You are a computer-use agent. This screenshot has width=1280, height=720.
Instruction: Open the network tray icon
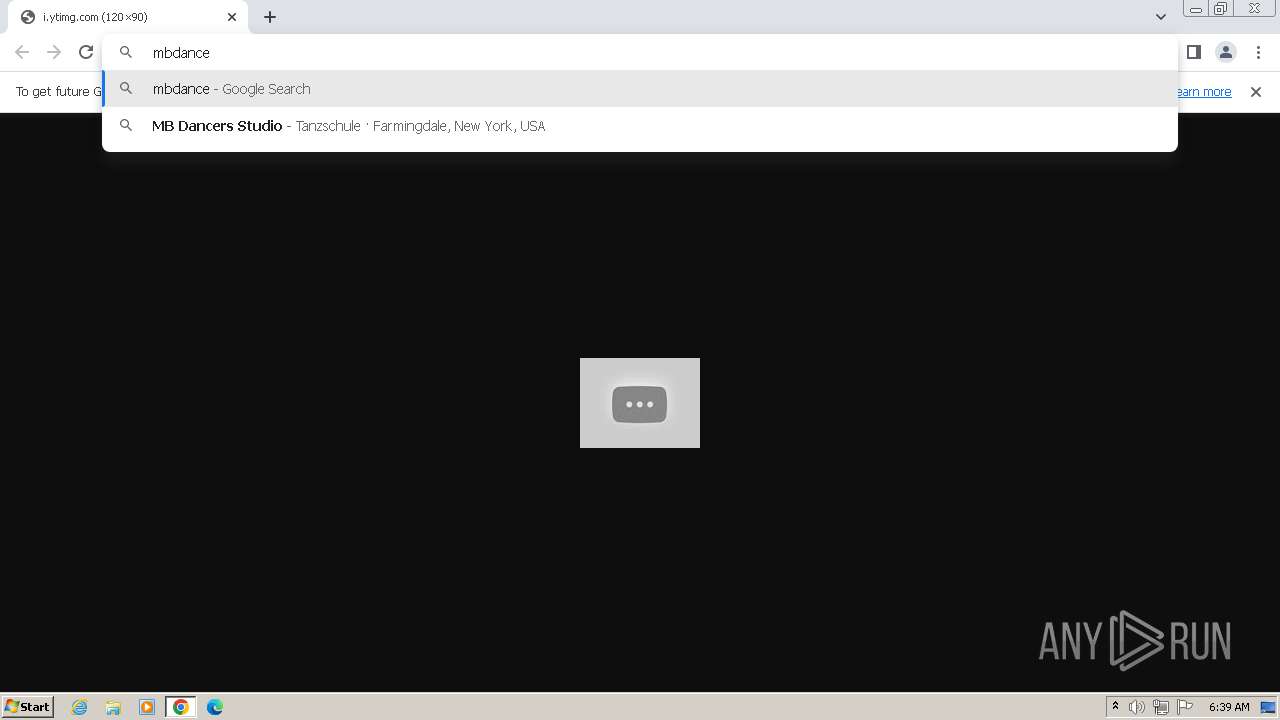(1161, 707)
